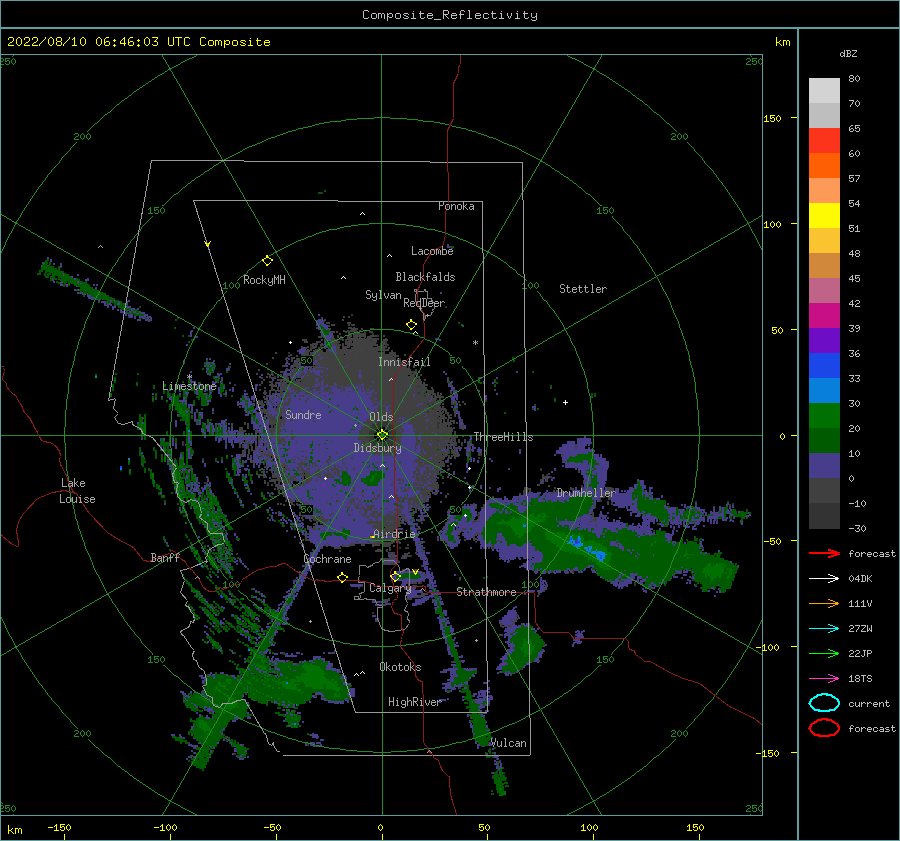
Task: Click the Blackfalds city label
Action: pyautogui.click(x=425, y=277)
